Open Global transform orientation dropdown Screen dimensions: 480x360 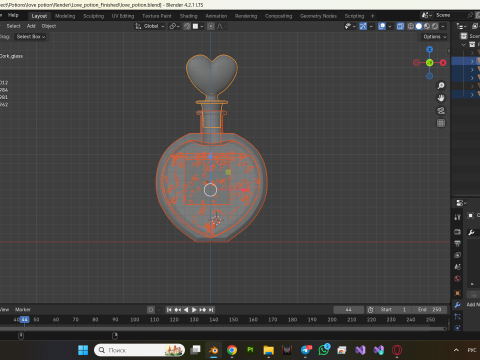[x=150, y=26]
